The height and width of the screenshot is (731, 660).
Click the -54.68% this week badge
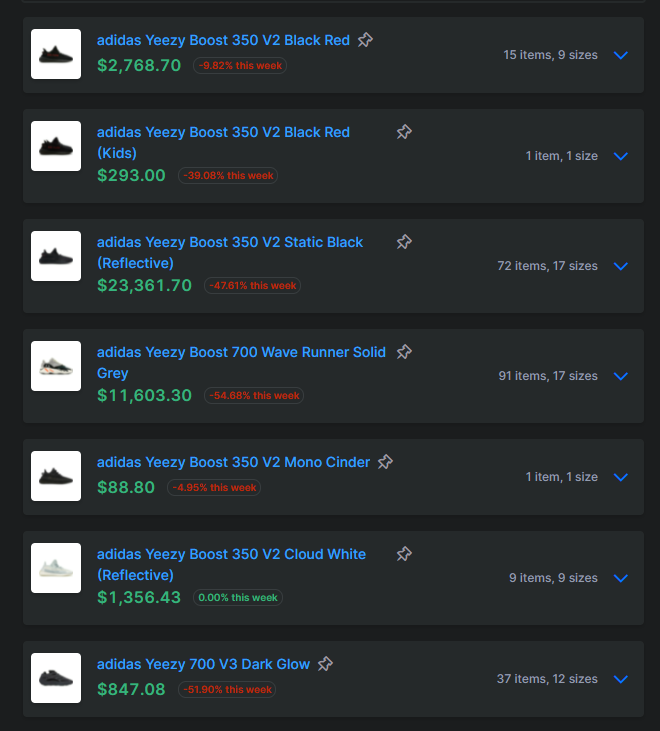pyautogui.click(x=254, y=396)
